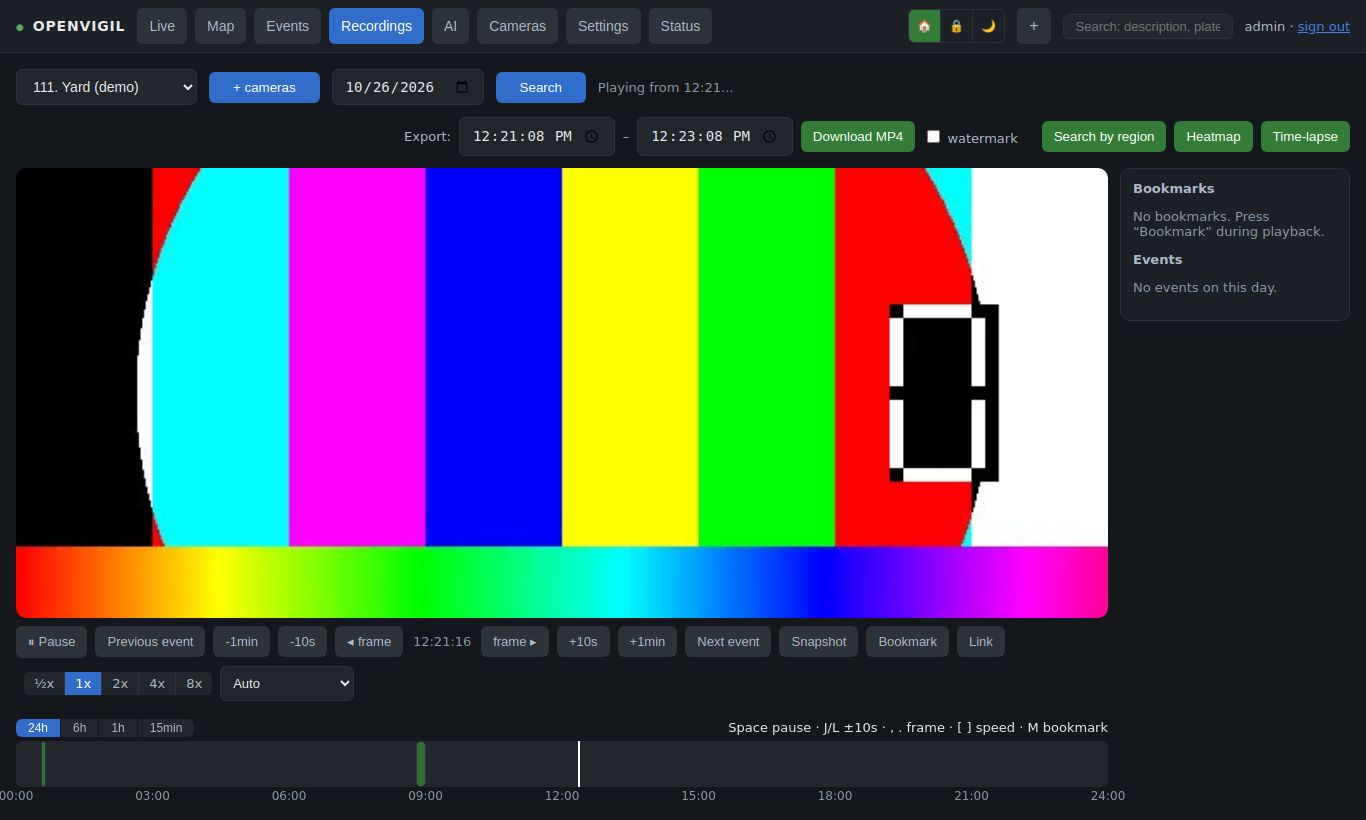This screenshot has width=1366, height=820.
Task: Open Search by region
Action: [1104, 136]
